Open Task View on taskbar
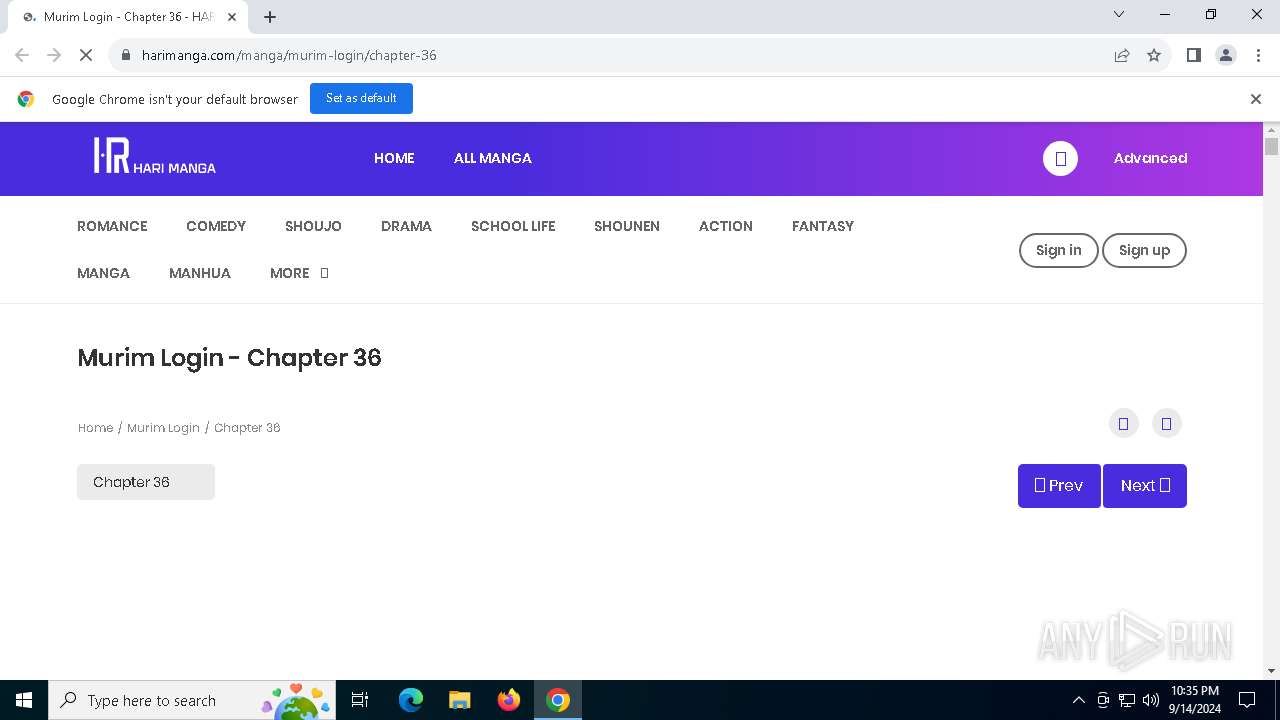Viewport: 1280px width, 720px height. click(x=360, y=700)
